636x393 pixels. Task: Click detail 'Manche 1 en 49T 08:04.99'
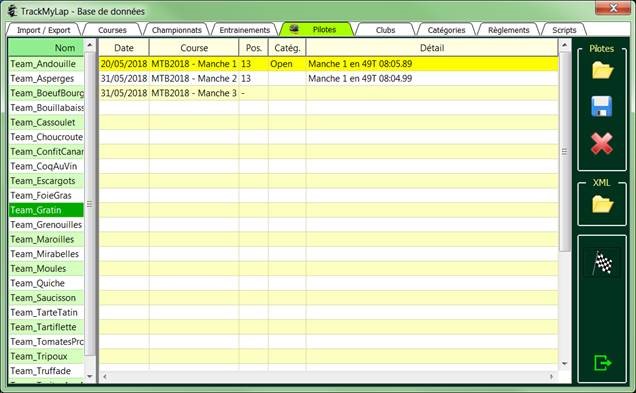pyautogui.click(x=360, y=78)
